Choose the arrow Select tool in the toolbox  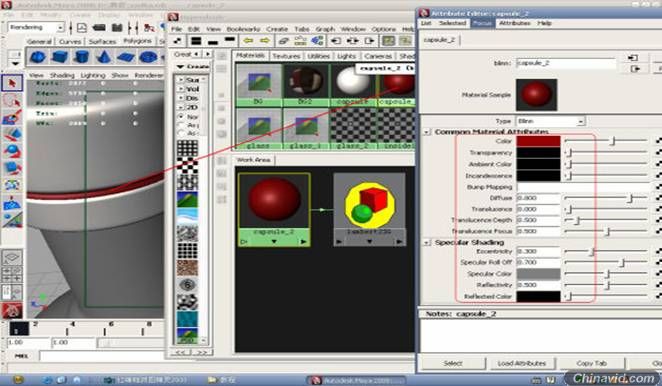point(12,83)
